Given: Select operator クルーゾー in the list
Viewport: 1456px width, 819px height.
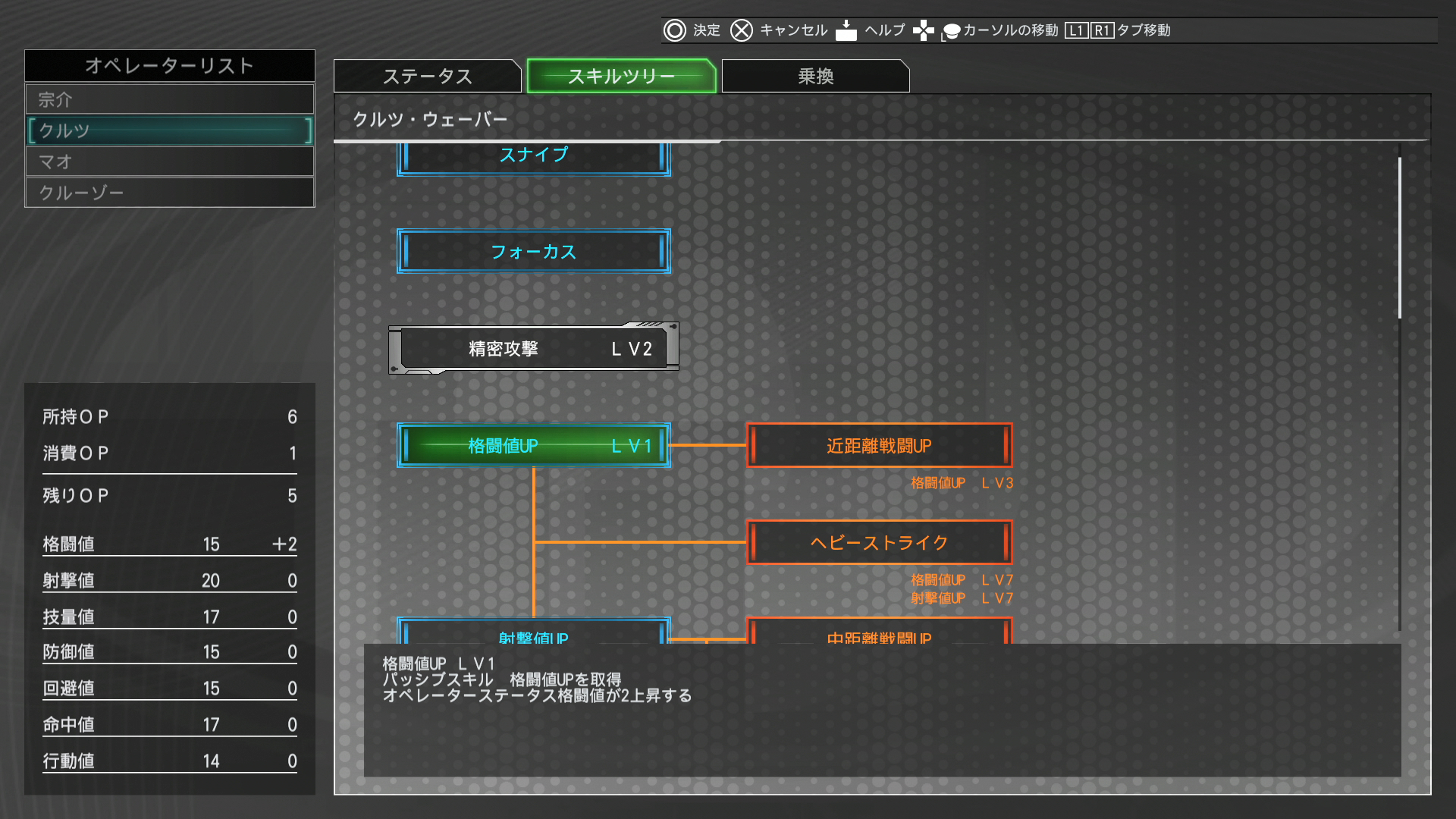Looking at the screenshot, I should (x=169, y=193).
